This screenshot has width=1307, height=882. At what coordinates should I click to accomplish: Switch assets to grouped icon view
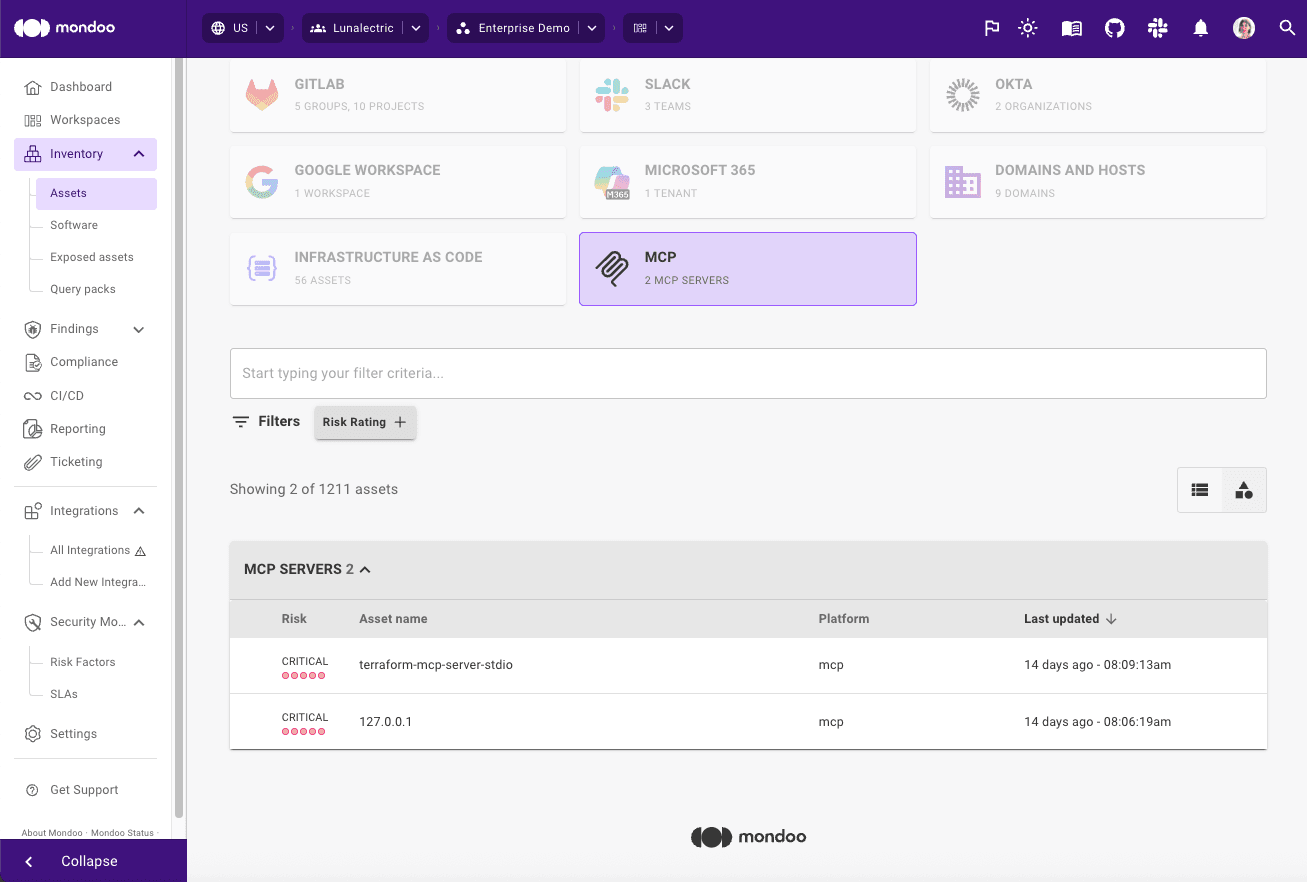(x=1243, y=490)
